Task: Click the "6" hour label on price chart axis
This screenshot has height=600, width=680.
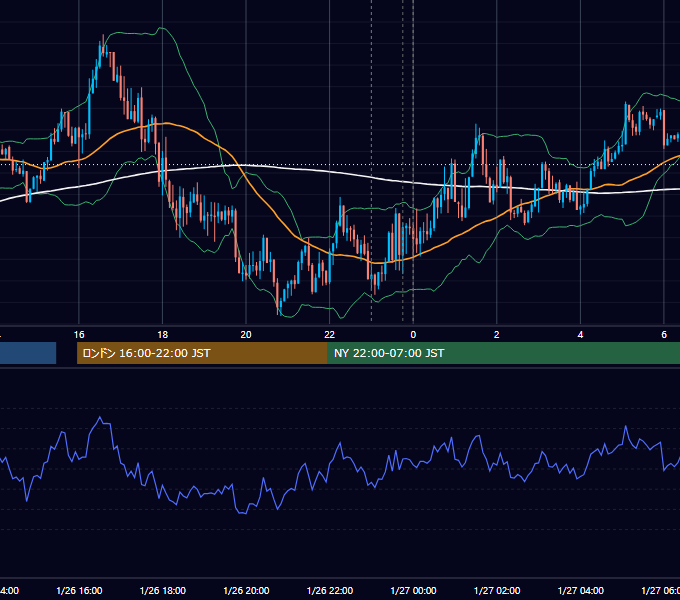Action: (664, 335)
